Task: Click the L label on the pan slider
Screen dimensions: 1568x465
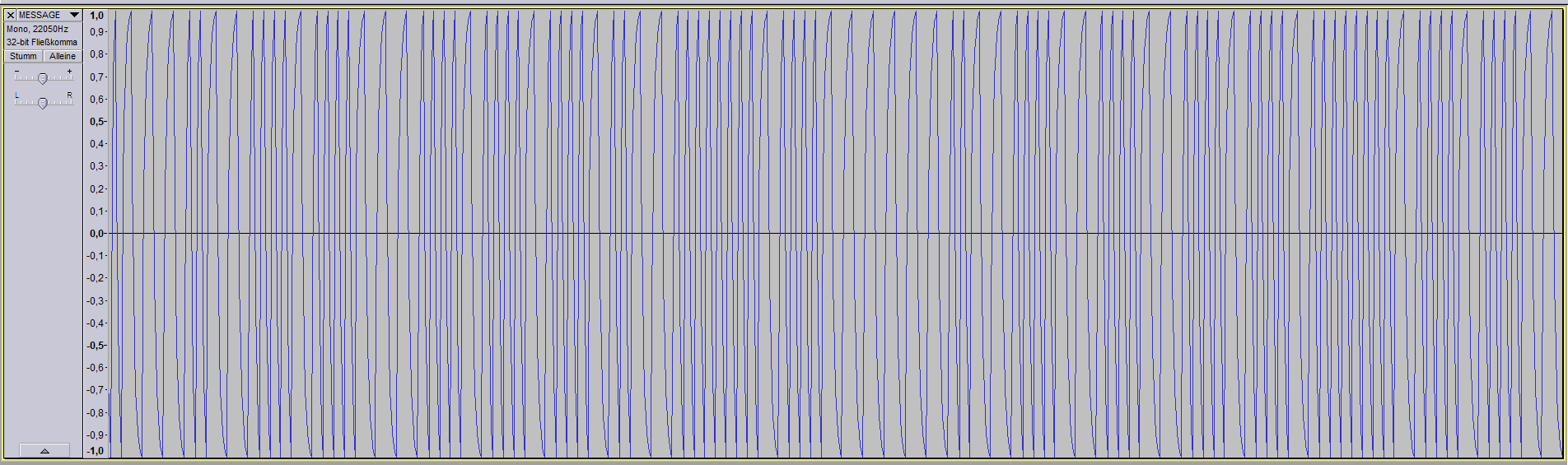Action: click(16, 95)
